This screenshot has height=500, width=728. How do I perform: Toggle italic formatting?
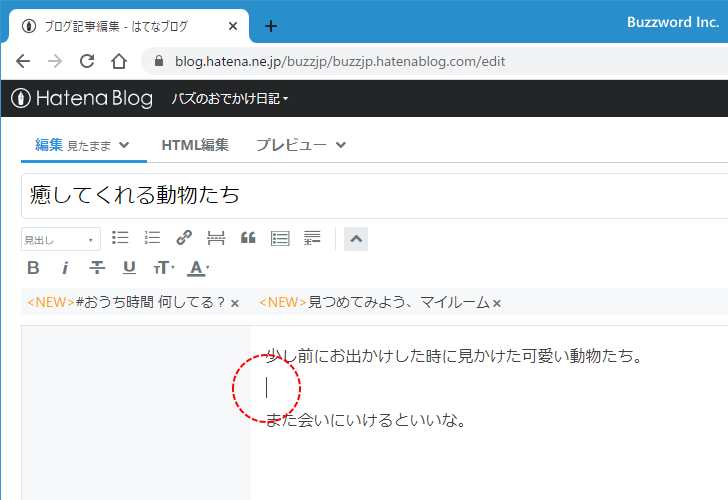click(x=65, y=268)
